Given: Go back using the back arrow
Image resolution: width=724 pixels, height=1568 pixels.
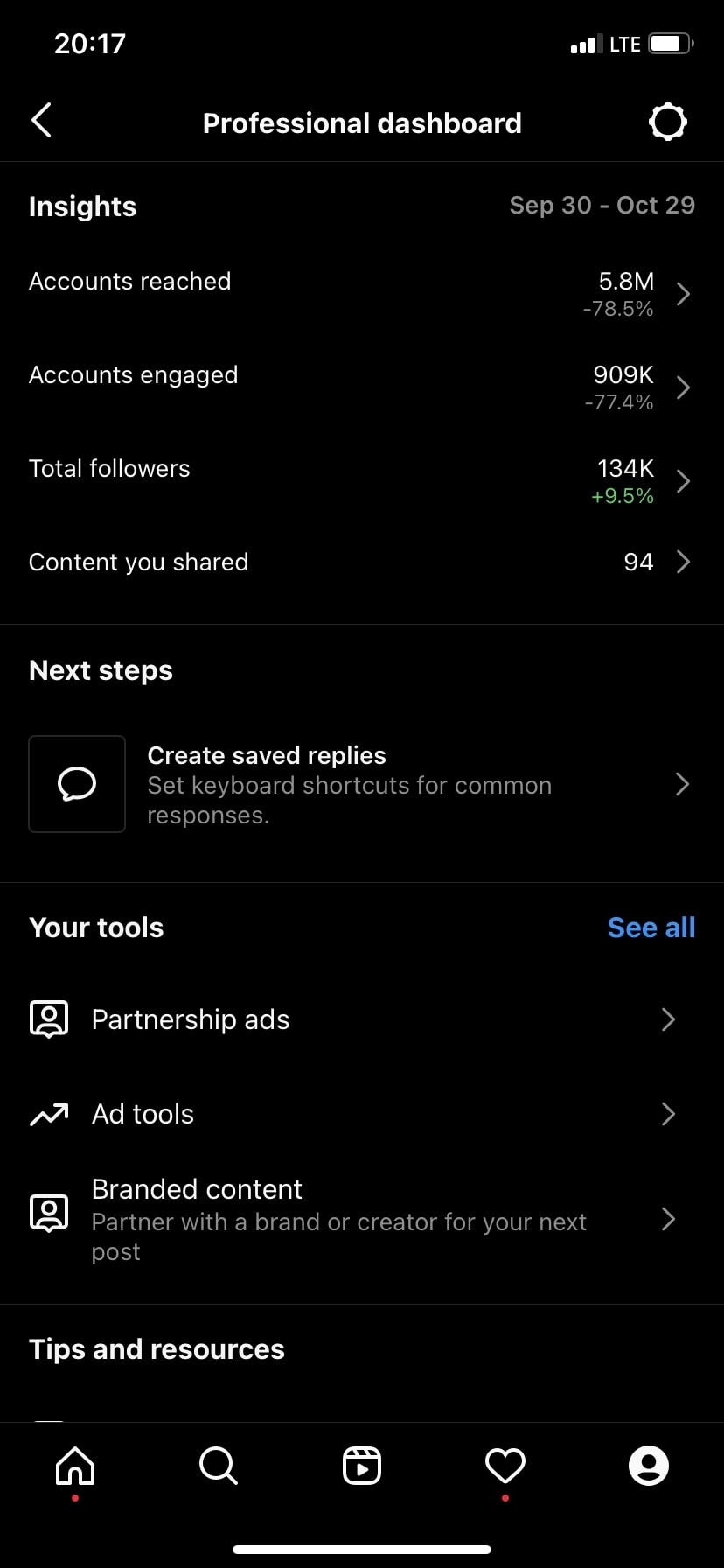Looking at the screenshot, I should (x=41, y=121).
